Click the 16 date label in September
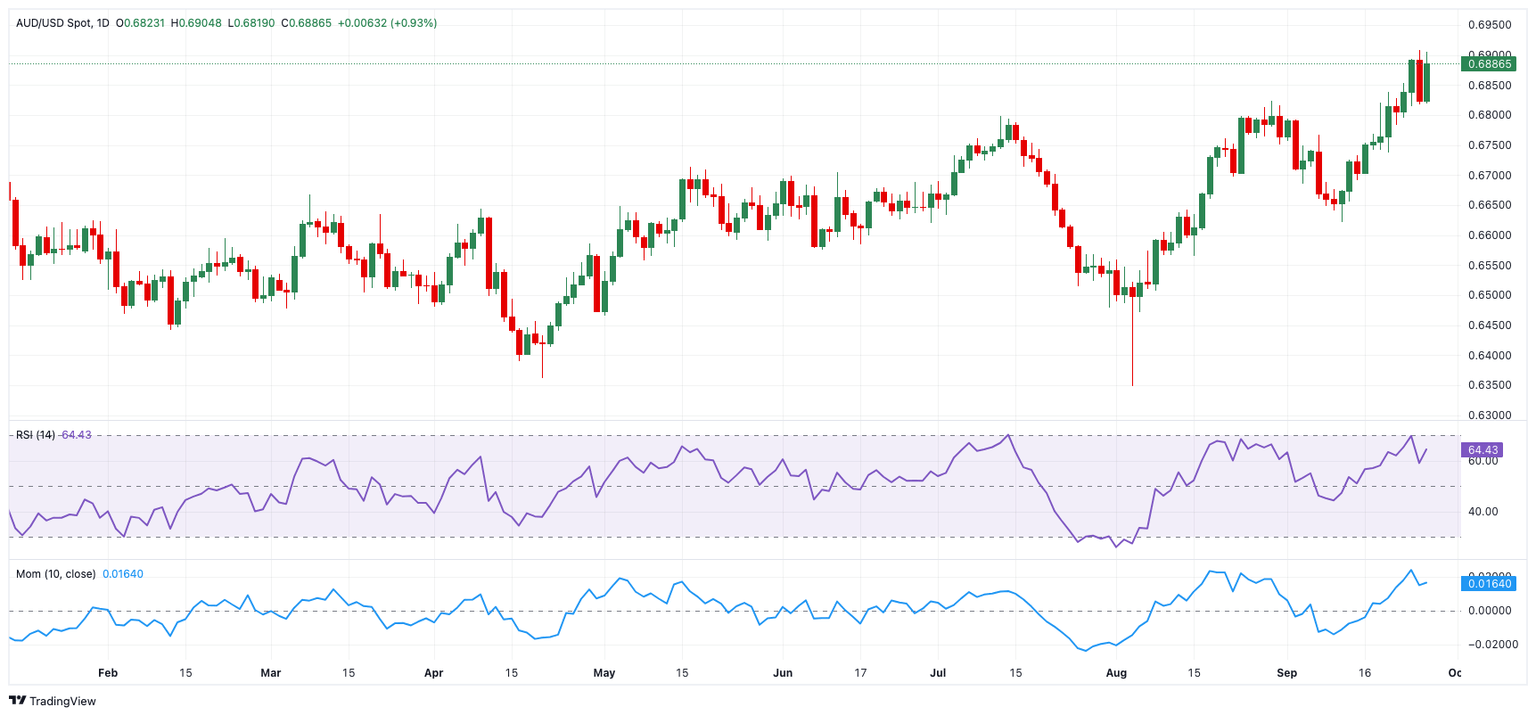 pos(1364,673)
